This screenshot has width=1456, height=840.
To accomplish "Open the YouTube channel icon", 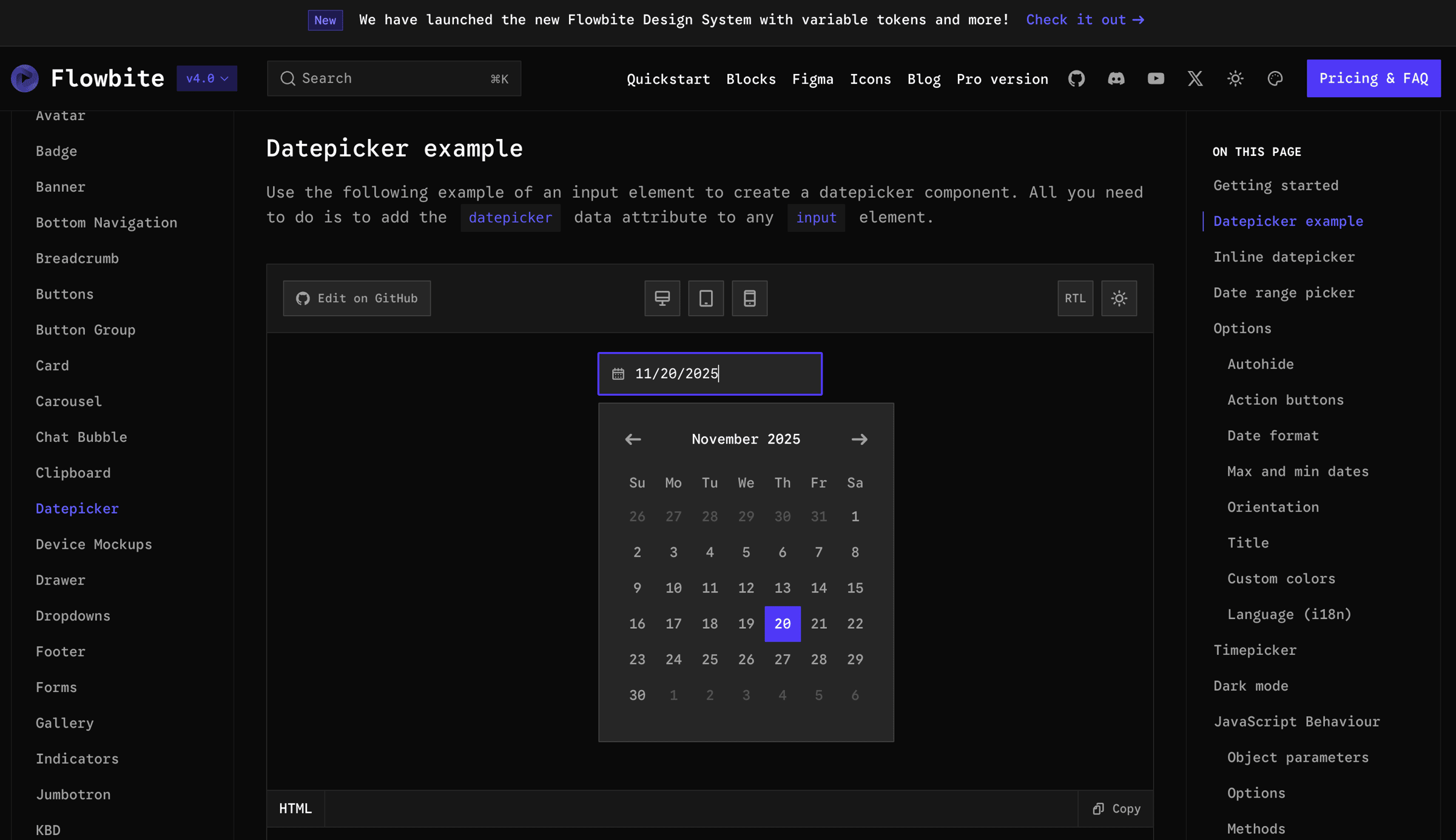I will pos(1155,78).
